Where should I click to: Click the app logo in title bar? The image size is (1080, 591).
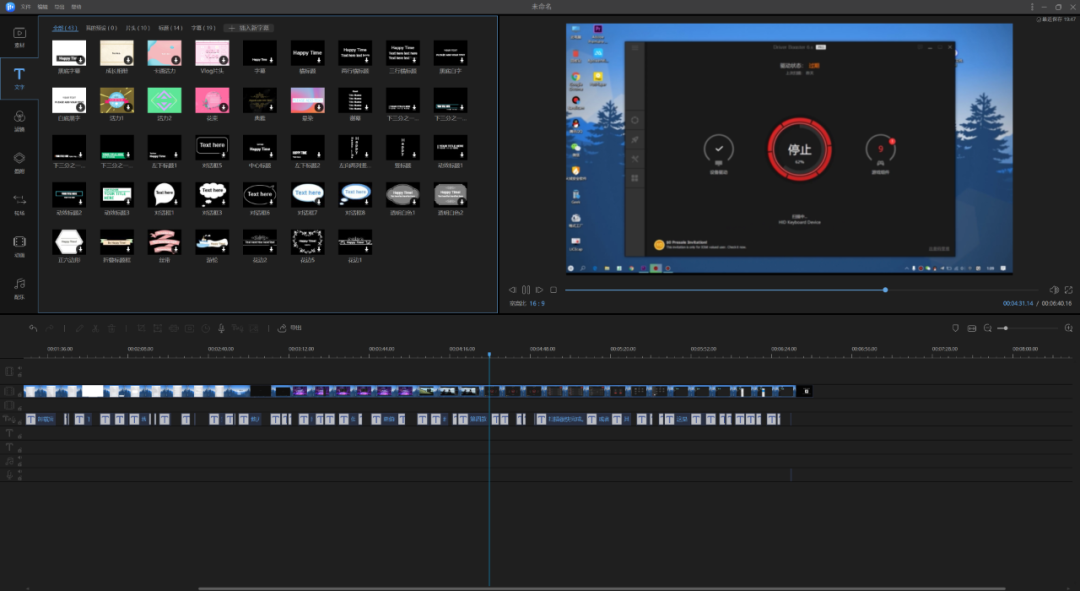tap(10, 6)
